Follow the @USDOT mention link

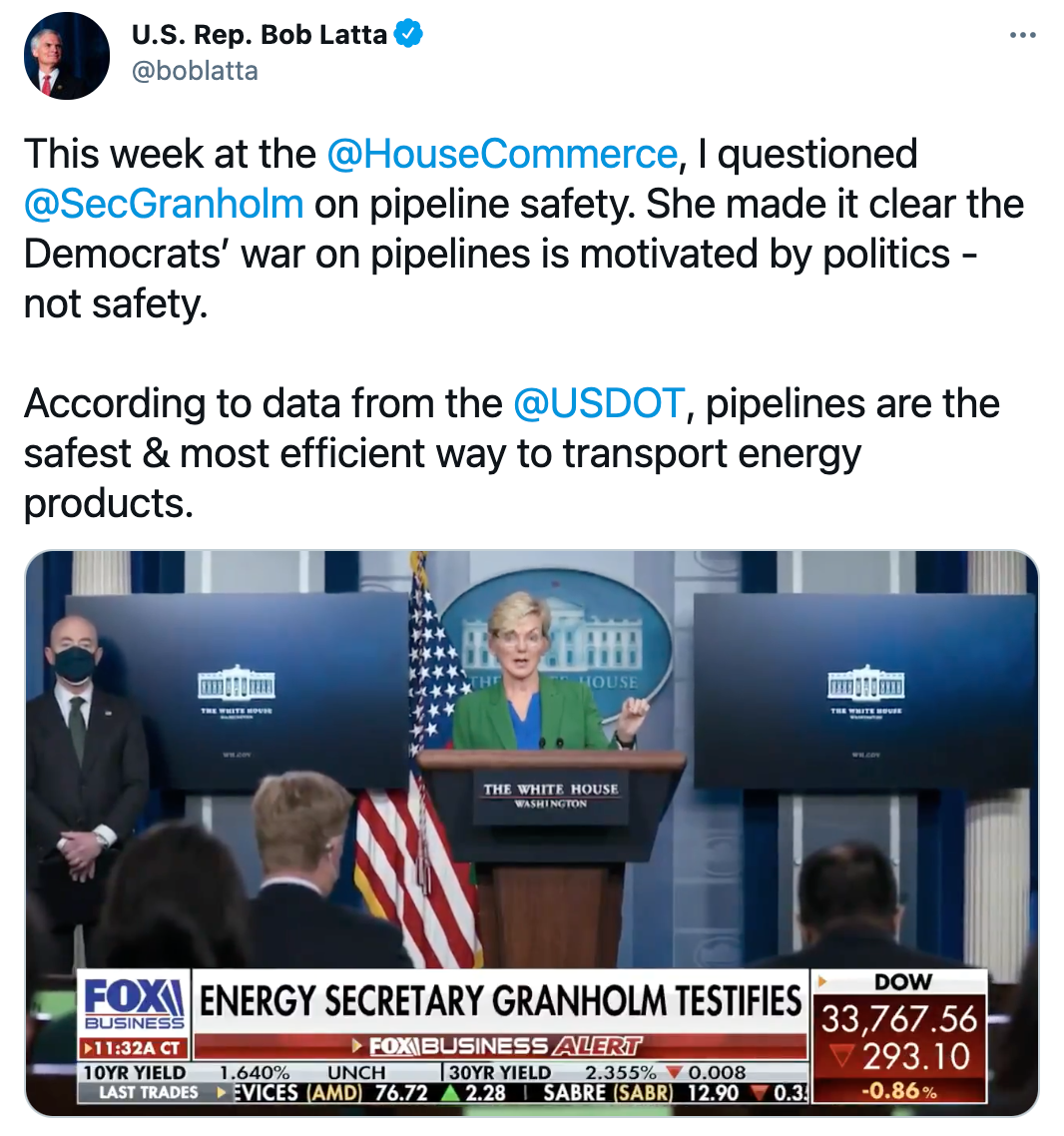click(x=599, y=403)
